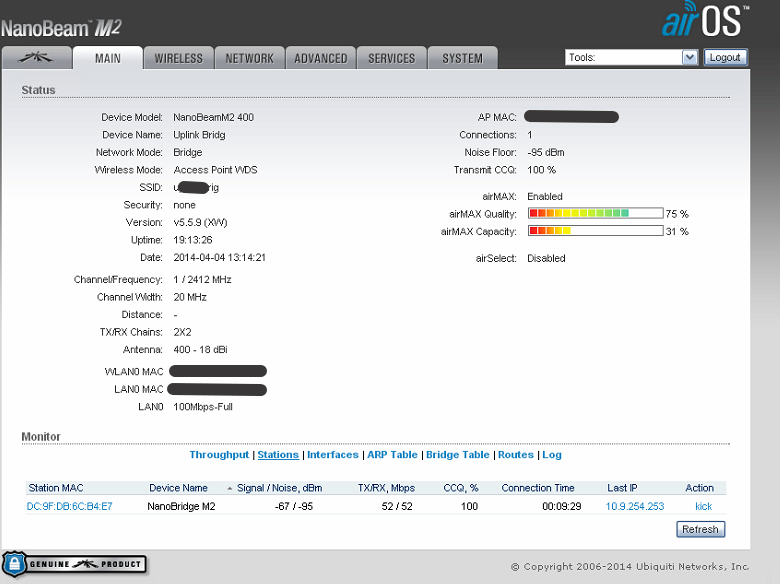Open the SERVICES tab
Image resolution: width=780 pixels, height=584 pixels.
(x=391, y=58)
